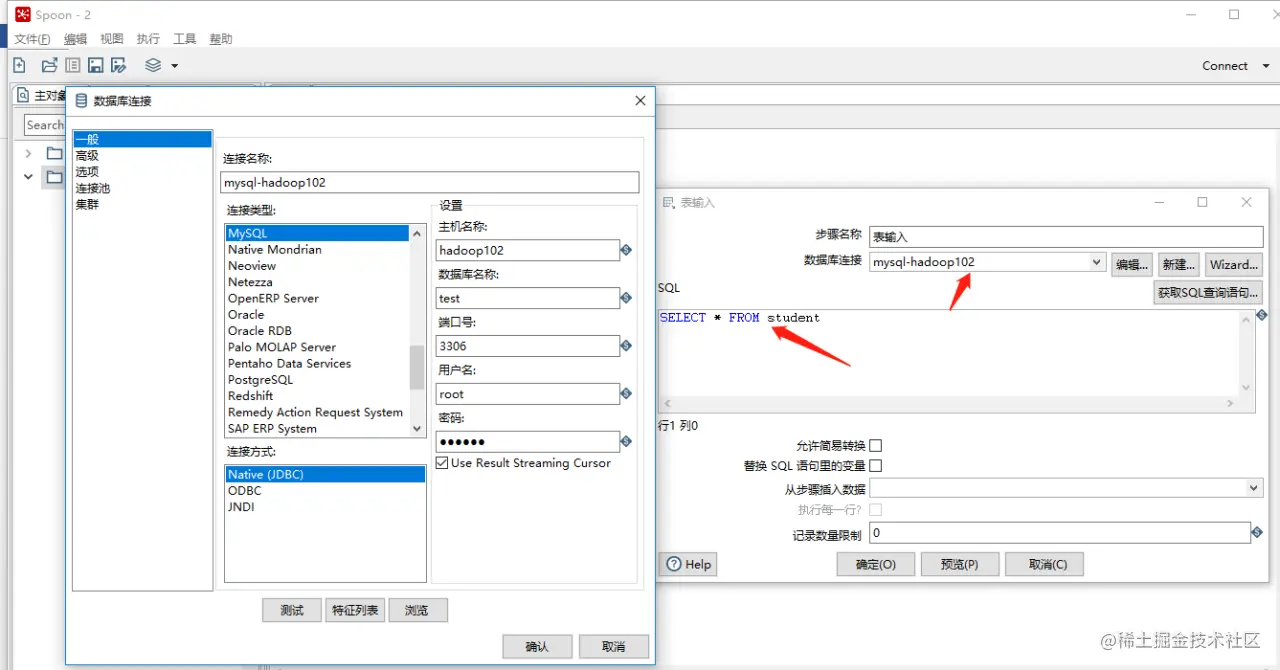The image size is (1280, 670).
Task: Click the variable icon next to 主机名称 field
Action: [x=626, y=250]
